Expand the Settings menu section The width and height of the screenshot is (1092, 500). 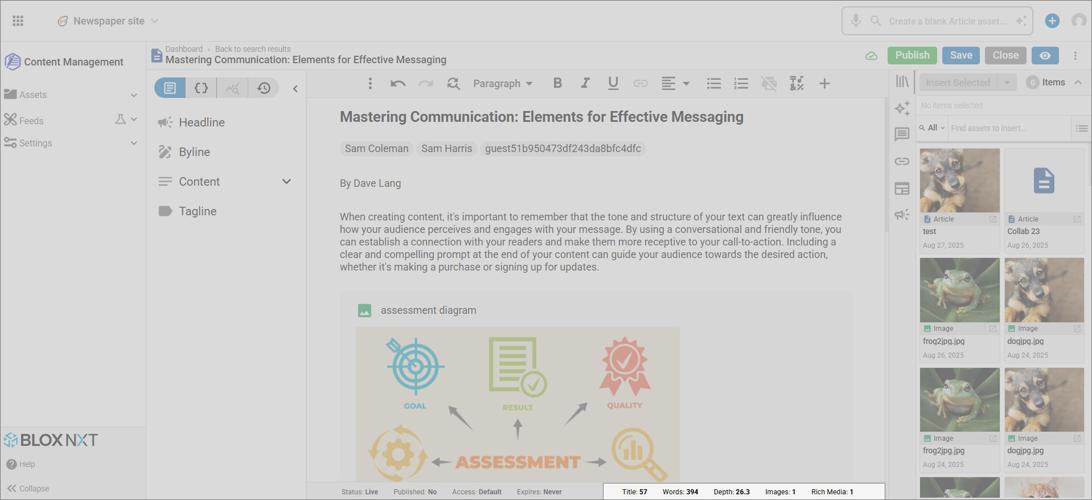70,143
